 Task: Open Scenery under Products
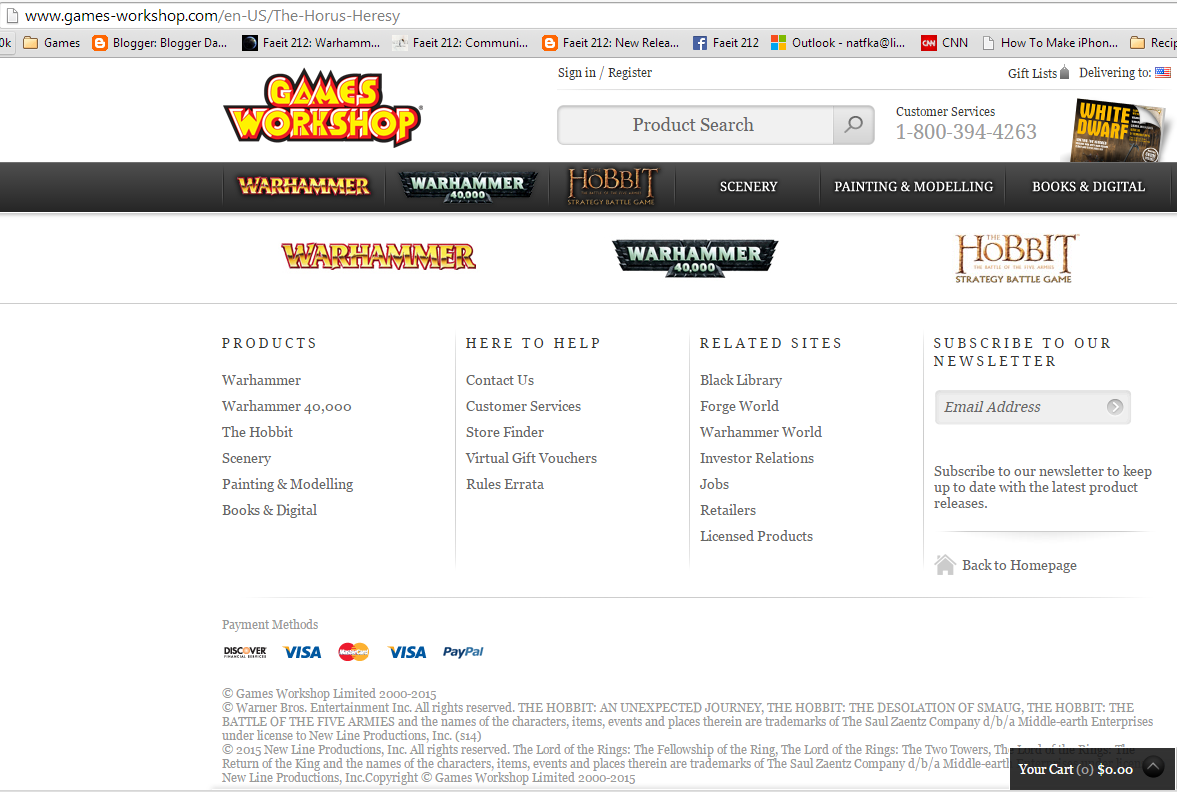click(x=246, y=458)
